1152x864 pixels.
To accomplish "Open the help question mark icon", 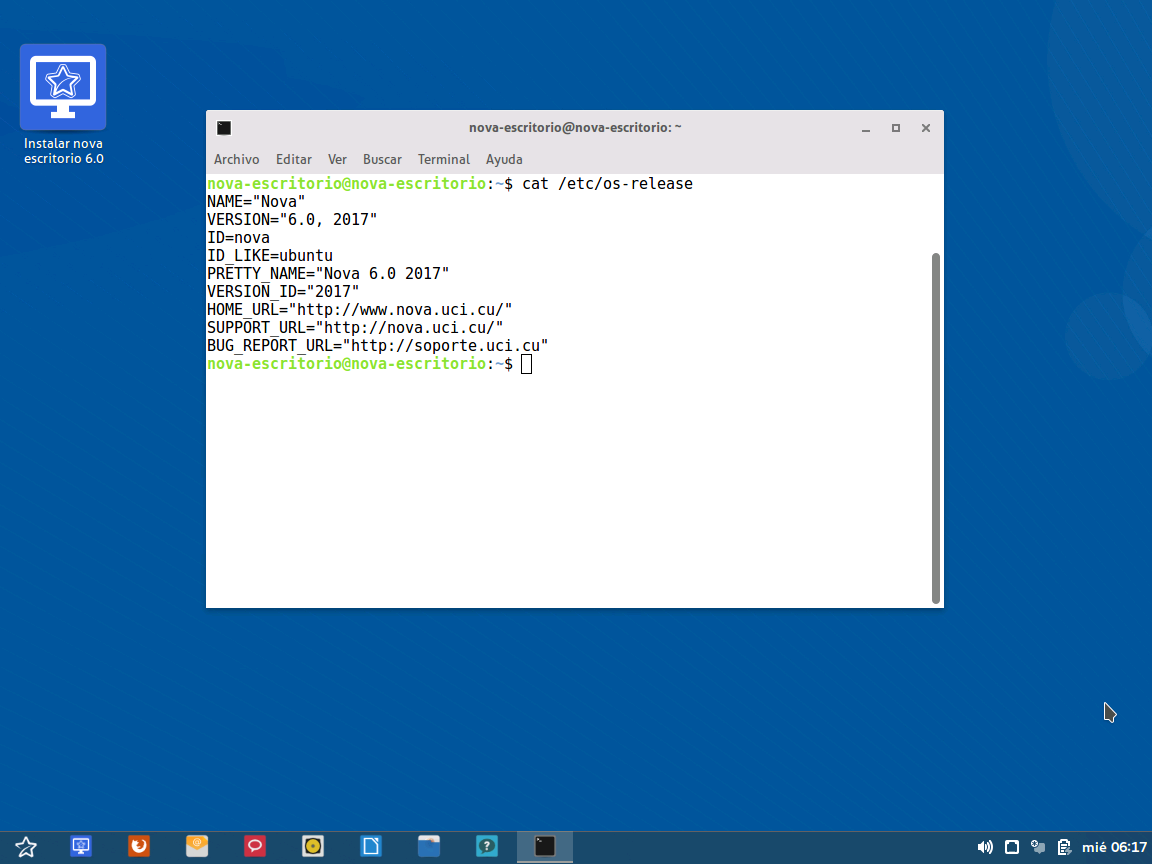I will point(486,846).
